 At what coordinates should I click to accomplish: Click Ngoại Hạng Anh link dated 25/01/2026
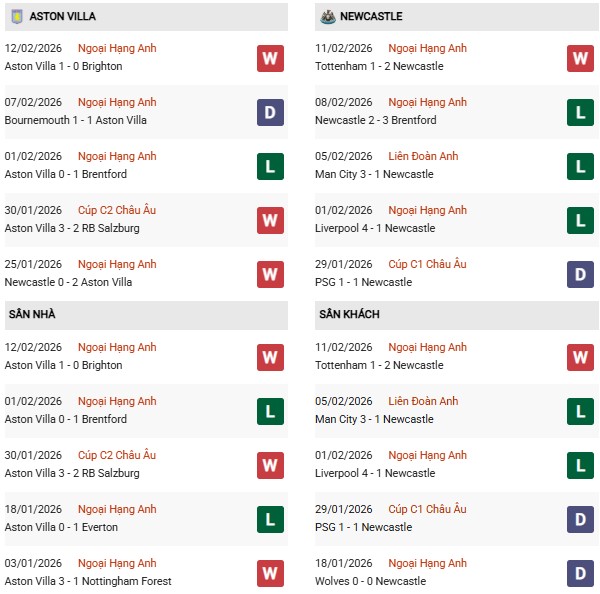tap(117, 265)
